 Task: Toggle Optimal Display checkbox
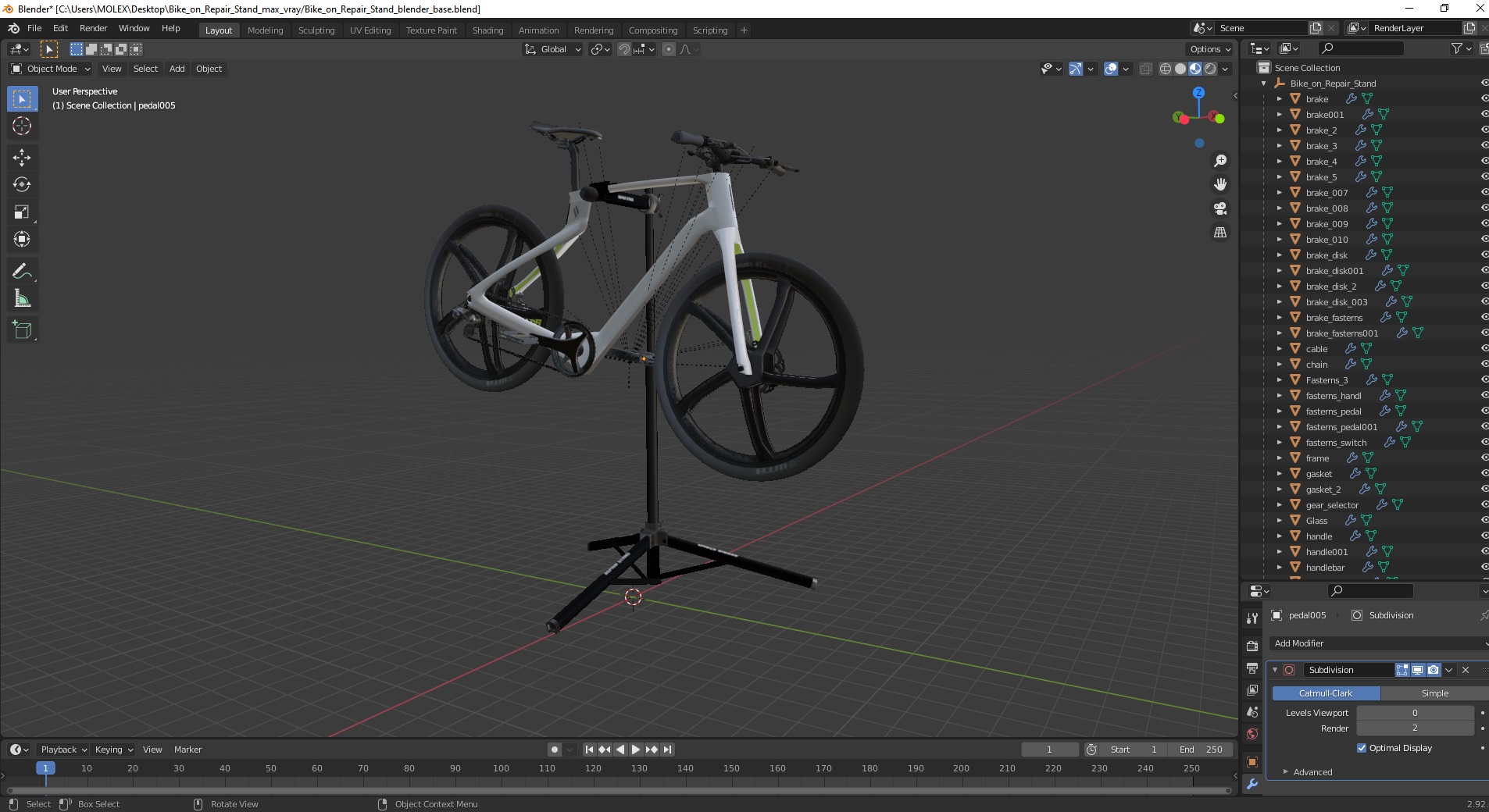tap(1362, 748)
